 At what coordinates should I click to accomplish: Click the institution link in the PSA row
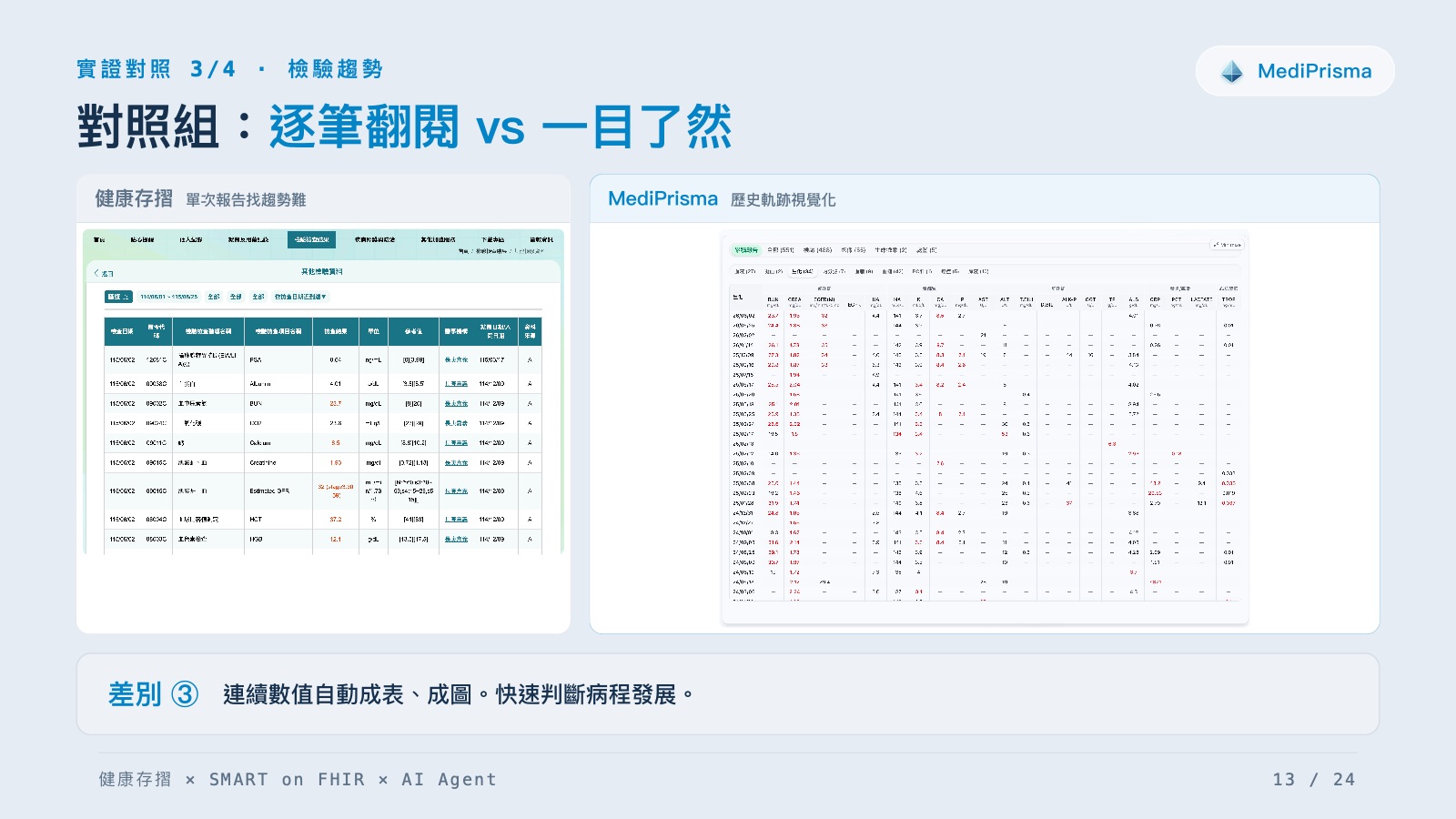[x=456, y=360]
